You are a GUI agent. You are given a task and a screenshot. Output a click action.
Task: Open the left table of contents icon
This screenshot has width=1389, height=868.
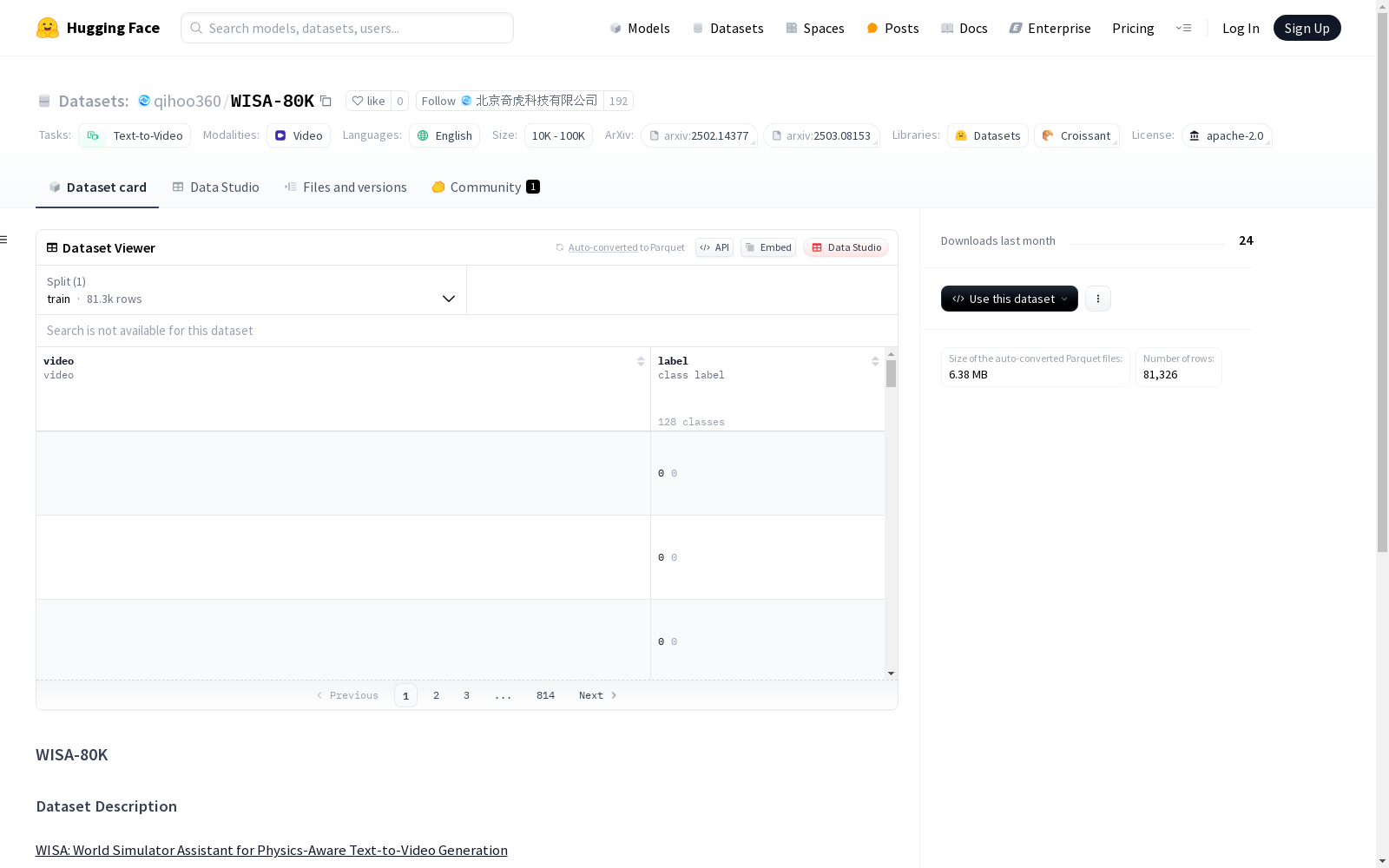click(x=4, y=240)
